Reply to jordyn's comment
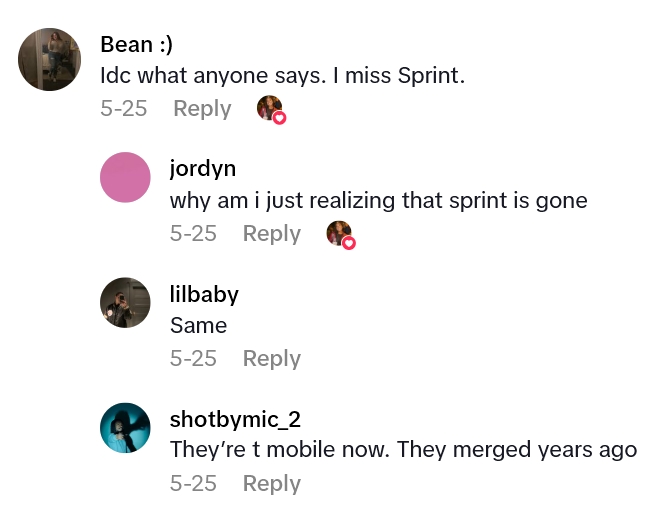 coord(272,234)
